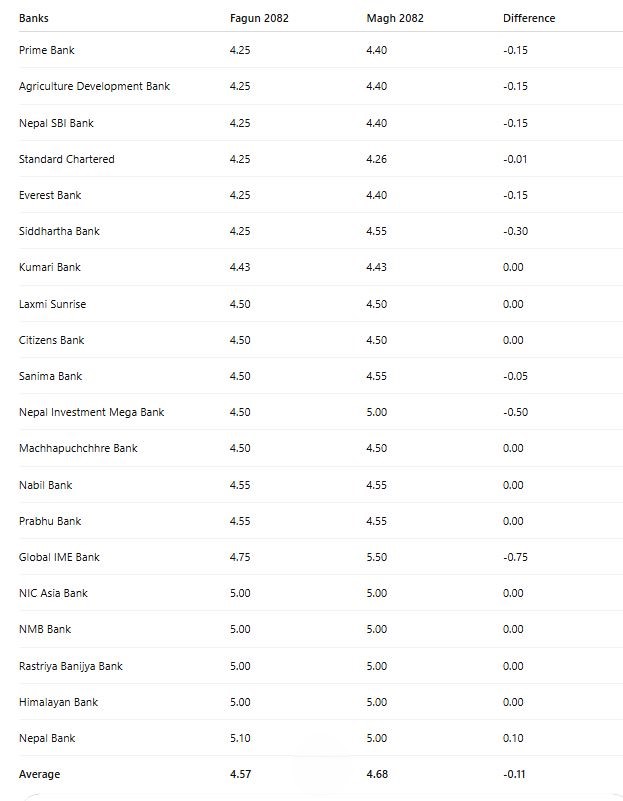
Task: Click the Rastriya Banijya Bank name
Action: (x=70, y=666)
